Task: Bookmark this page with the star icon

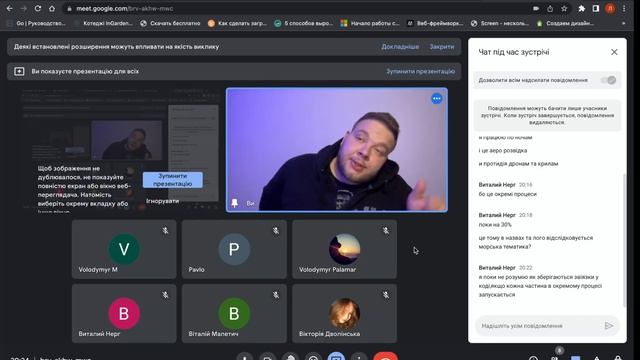Action: [564, 8]
